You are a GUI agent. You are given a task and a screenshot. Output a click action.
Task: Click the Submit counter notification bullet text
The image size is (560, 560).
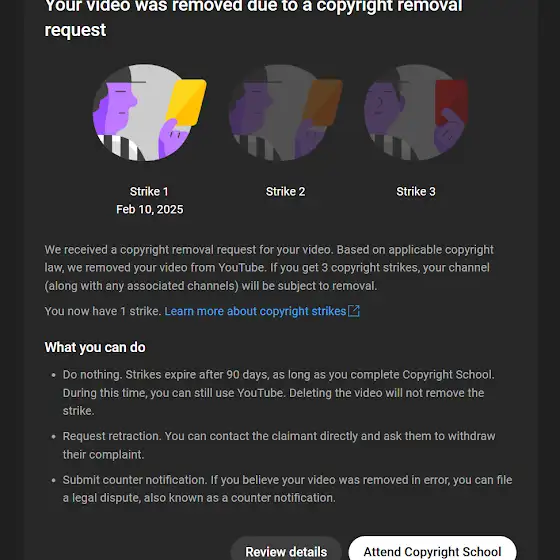(288, 489)
